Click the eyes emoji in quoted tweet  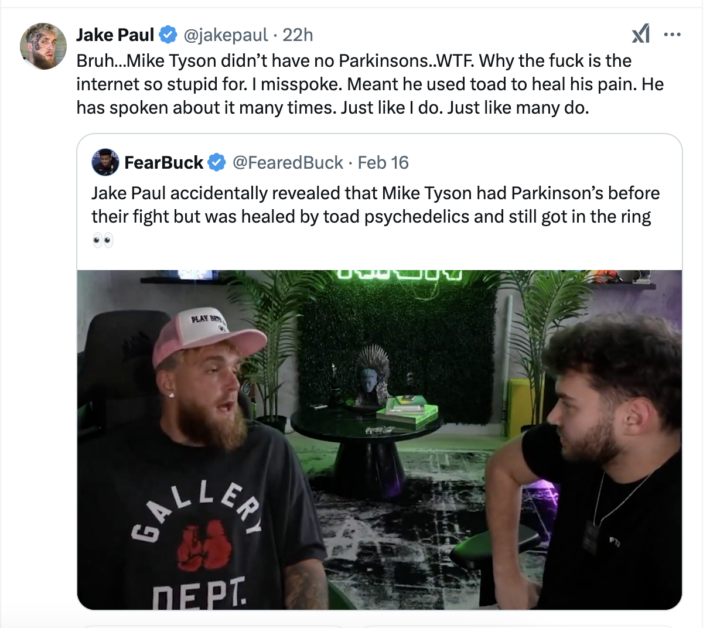(103, 240)
